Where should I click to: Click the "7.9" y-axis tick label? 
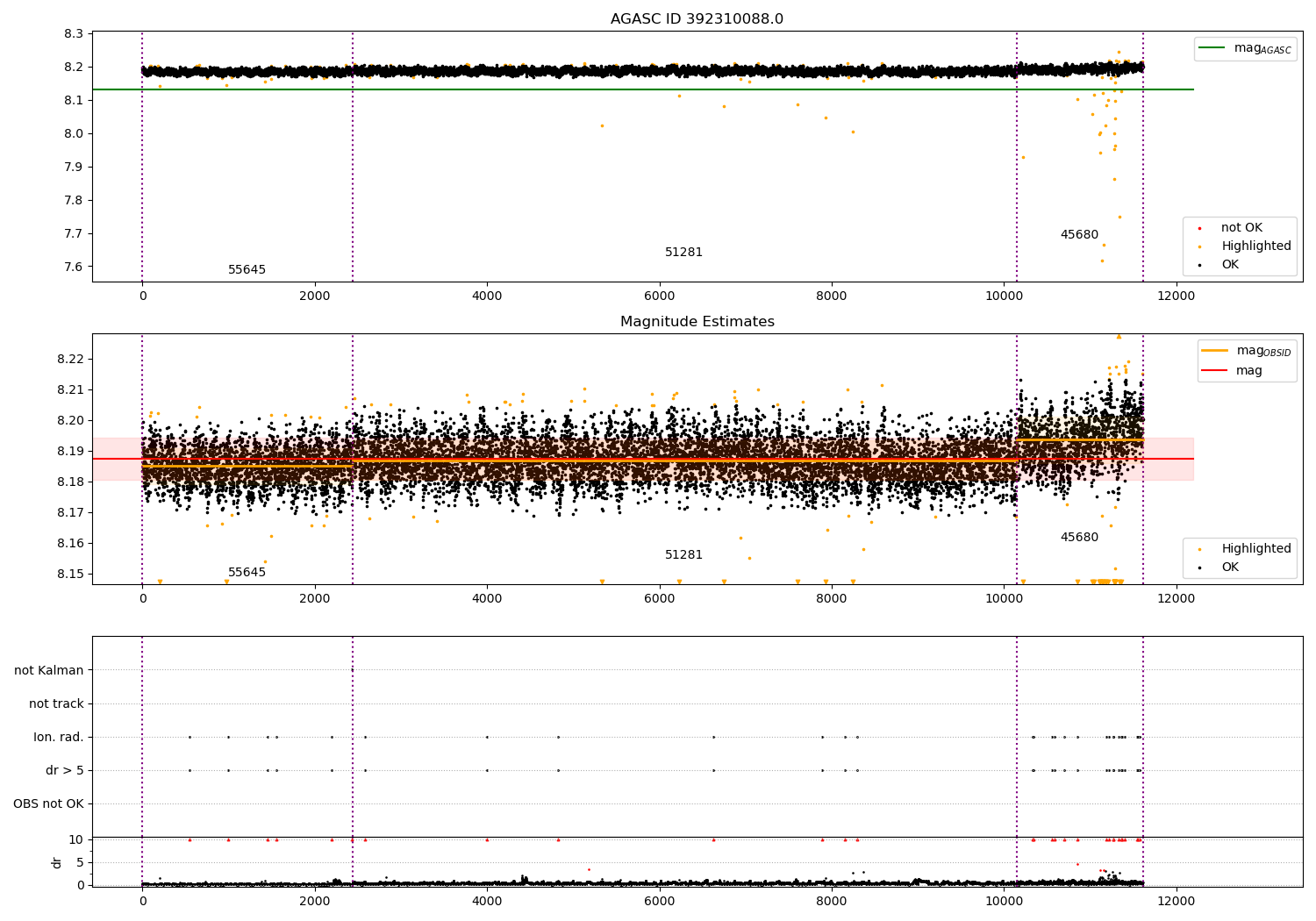point(74,168)
